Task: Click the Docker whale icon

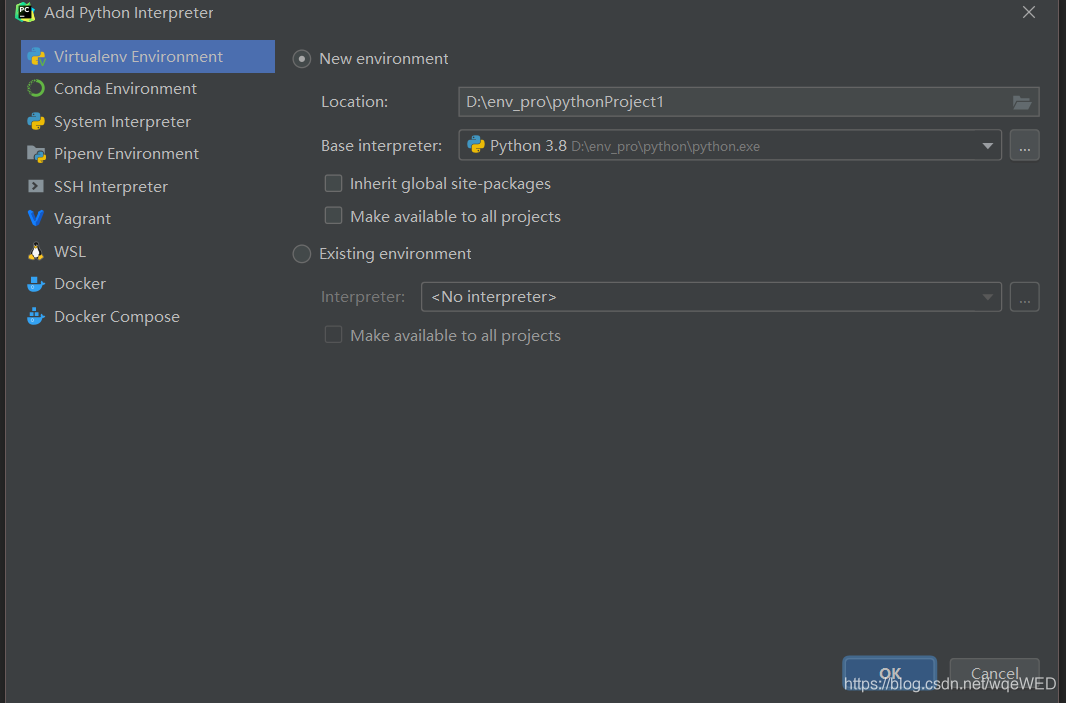Action: point(36,284)
